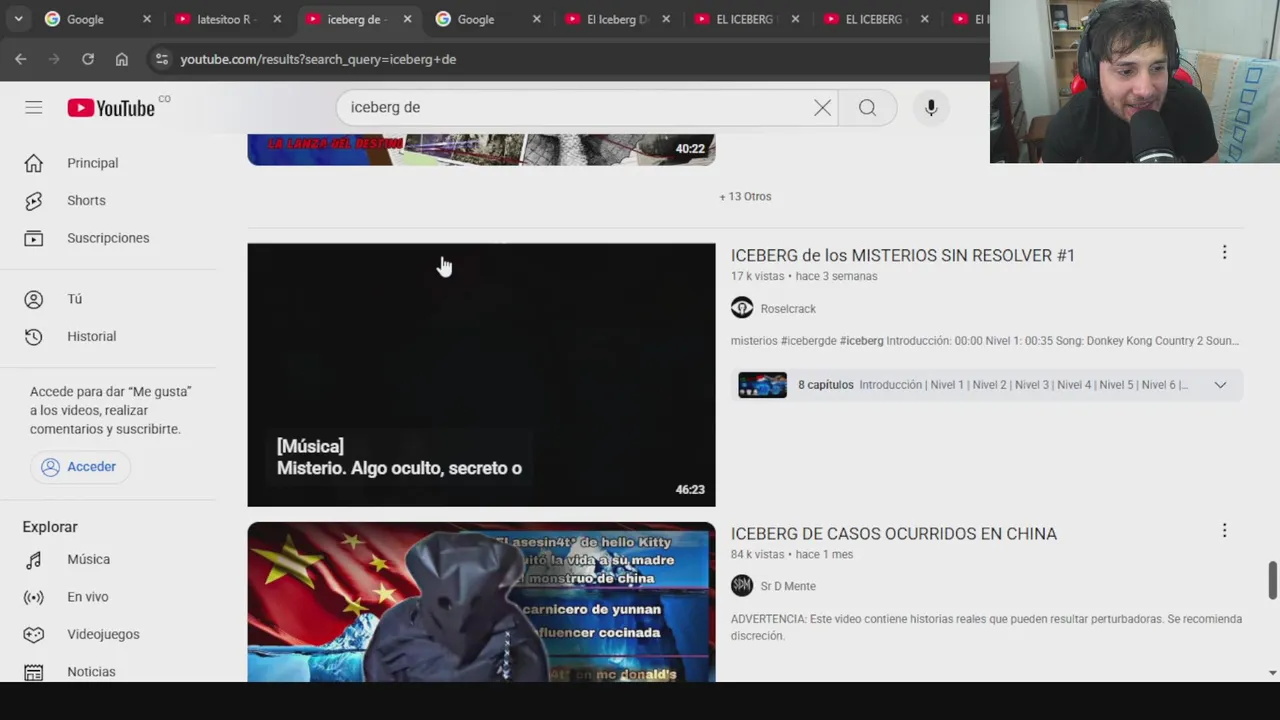Click the '17 k vistas' text

pyautogui.click(x=757, y=276)
